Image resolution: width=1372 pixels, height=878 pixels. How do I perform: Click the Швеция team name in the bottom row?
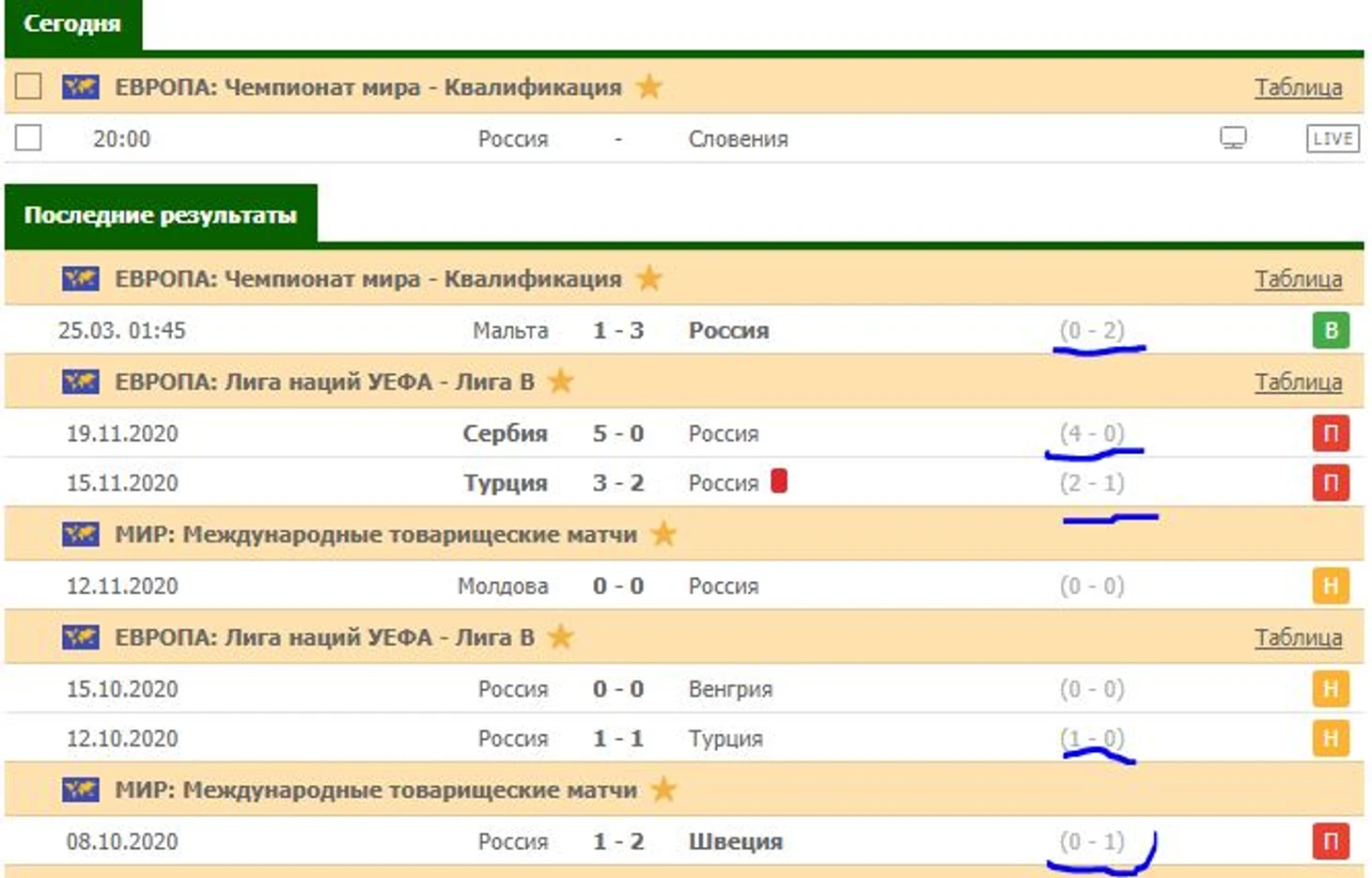point(735,841)
